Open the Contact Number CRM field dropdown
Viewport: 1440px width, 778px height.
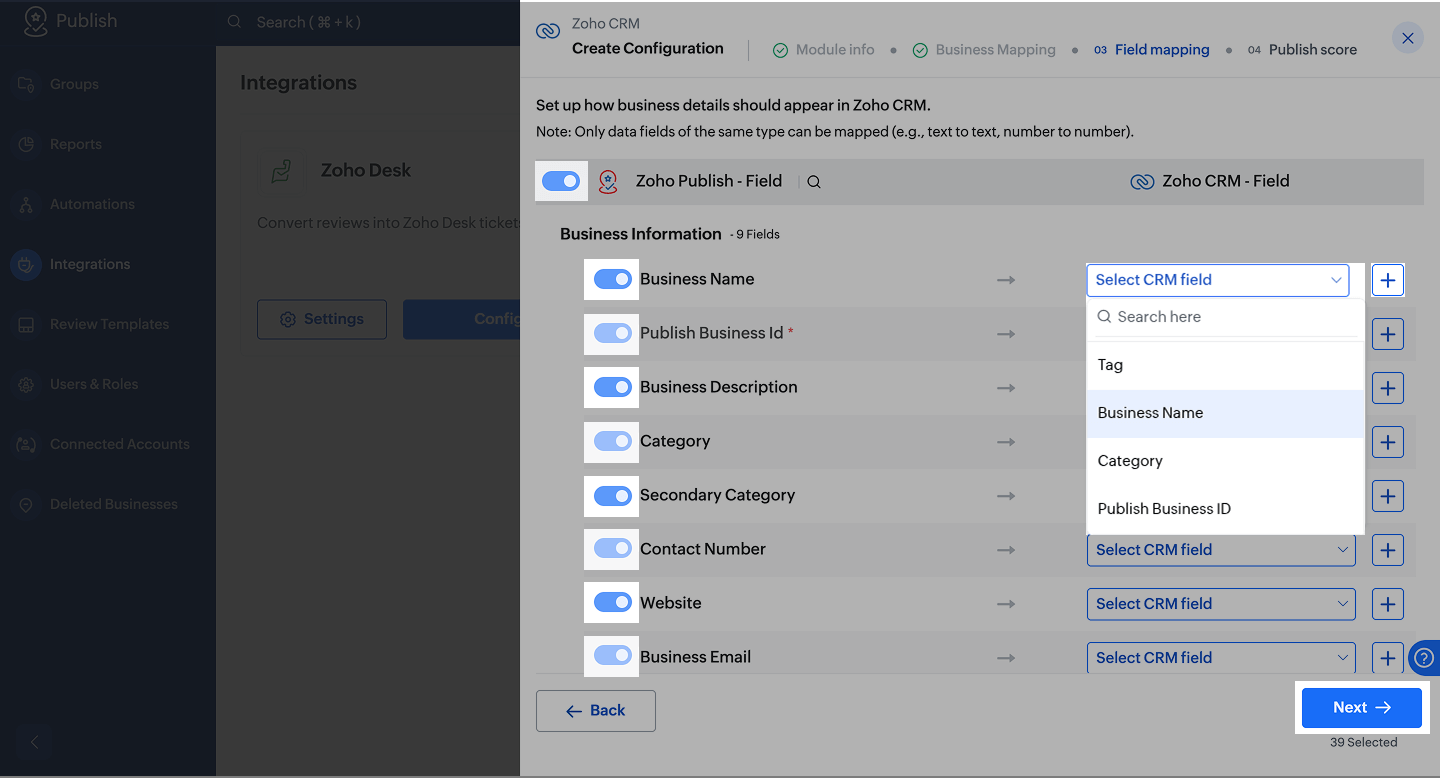pos(1220,550)
